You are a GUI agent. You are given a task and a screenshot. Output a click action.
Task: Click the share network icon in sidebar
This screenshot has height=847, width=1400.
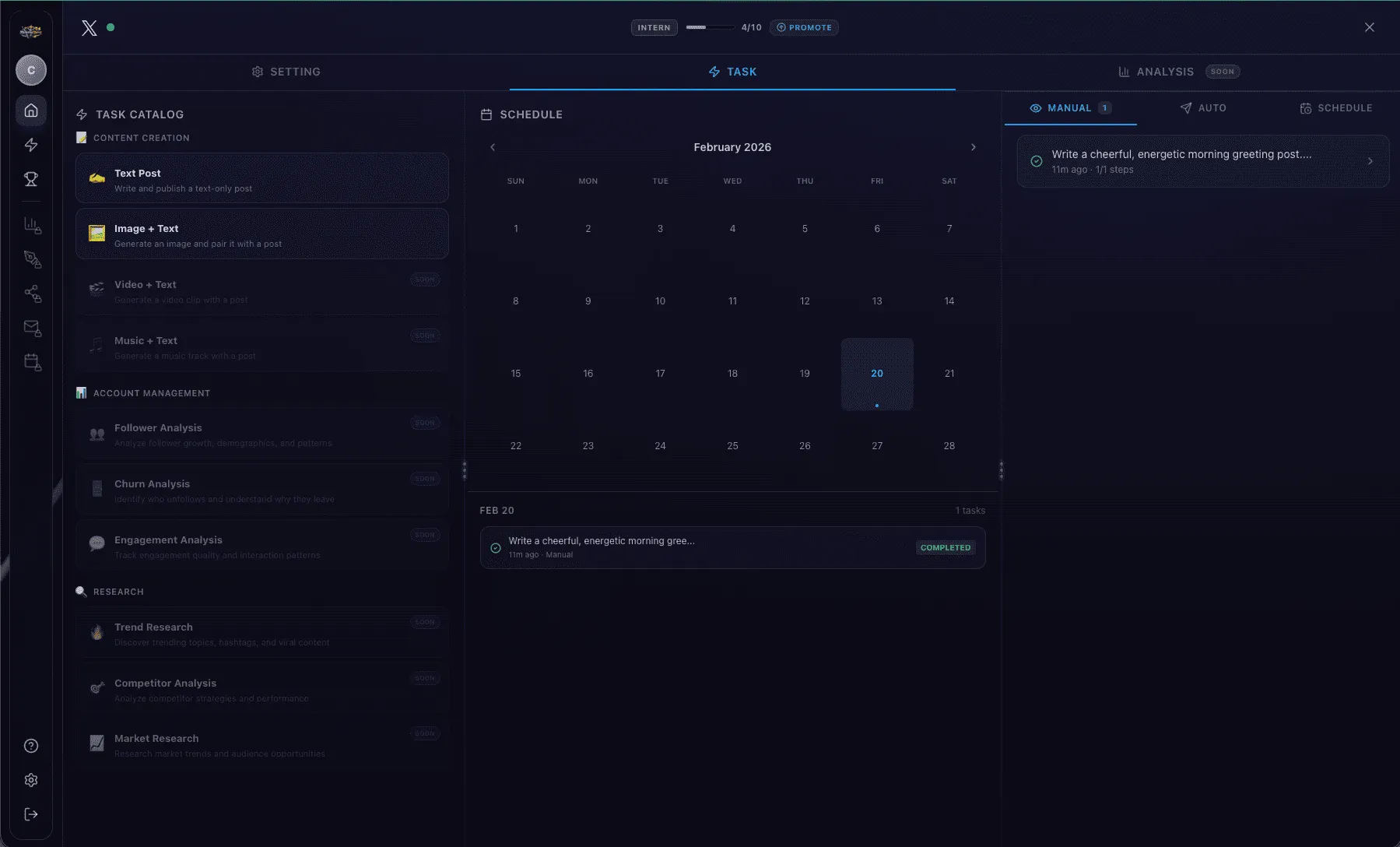pos(32,293)
